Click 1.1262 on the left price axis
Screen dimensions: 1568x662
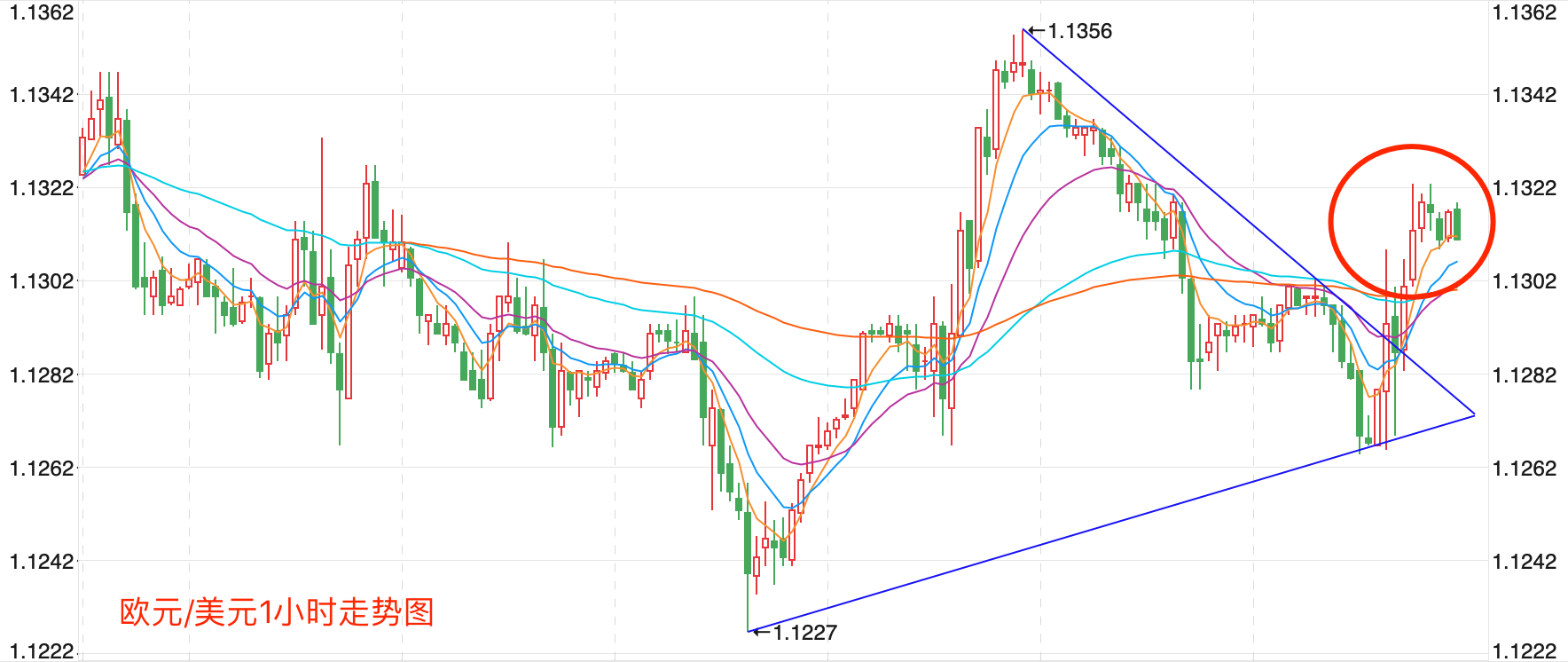pyautogui.click(x=42, y=469)
